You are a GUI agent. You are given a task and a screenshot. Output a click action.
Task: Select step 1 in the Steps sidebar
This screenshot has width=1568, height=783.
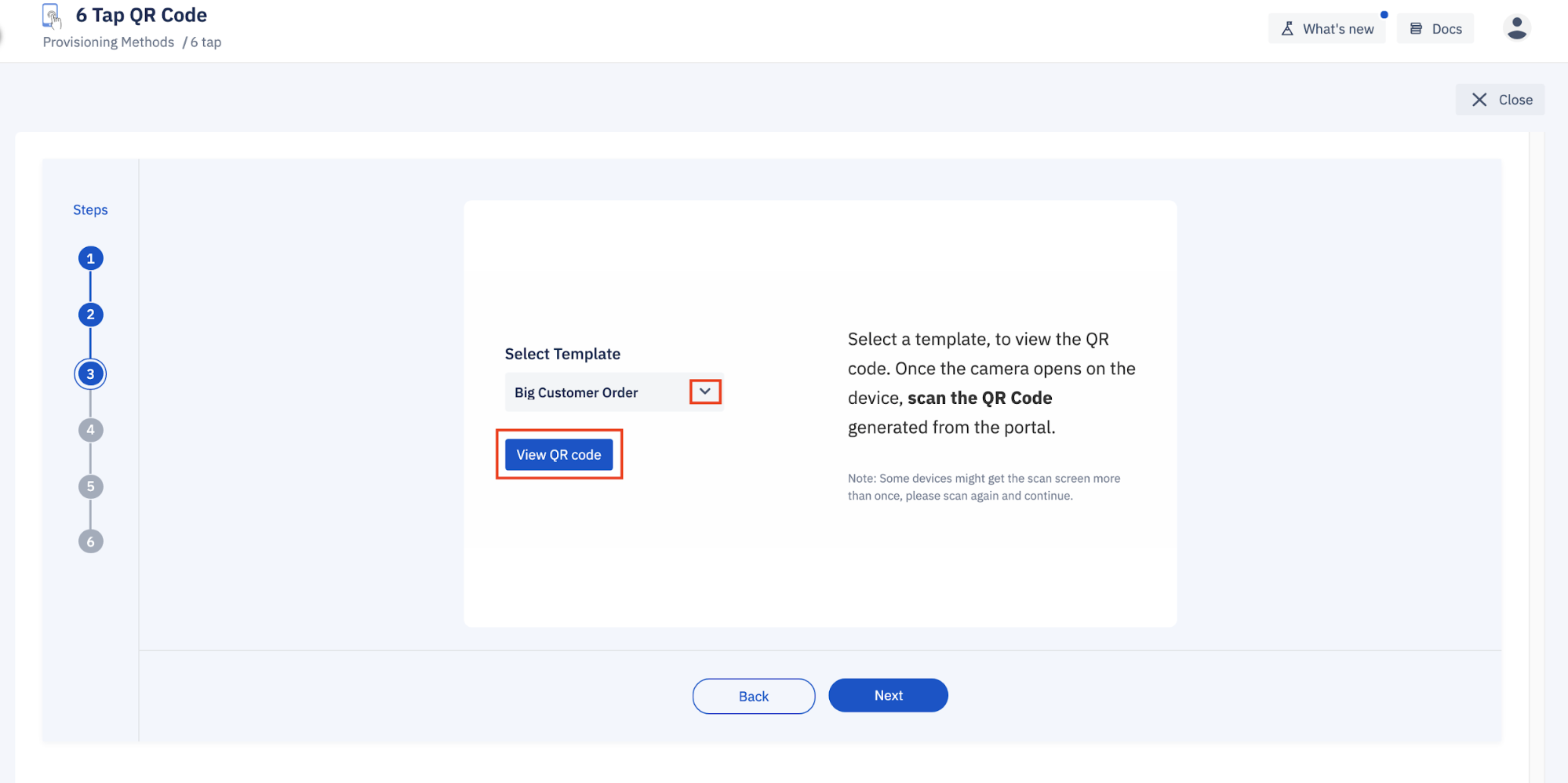pos(90,257)
